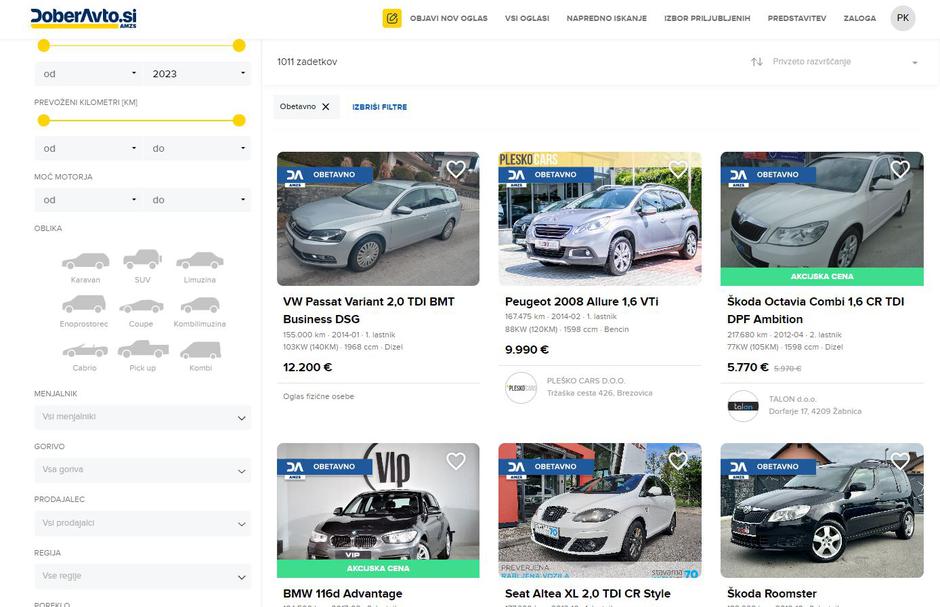This screenshot has width=940, height=607.
Task: Remove the Obetavno filter chip
Action: [326, 107]
